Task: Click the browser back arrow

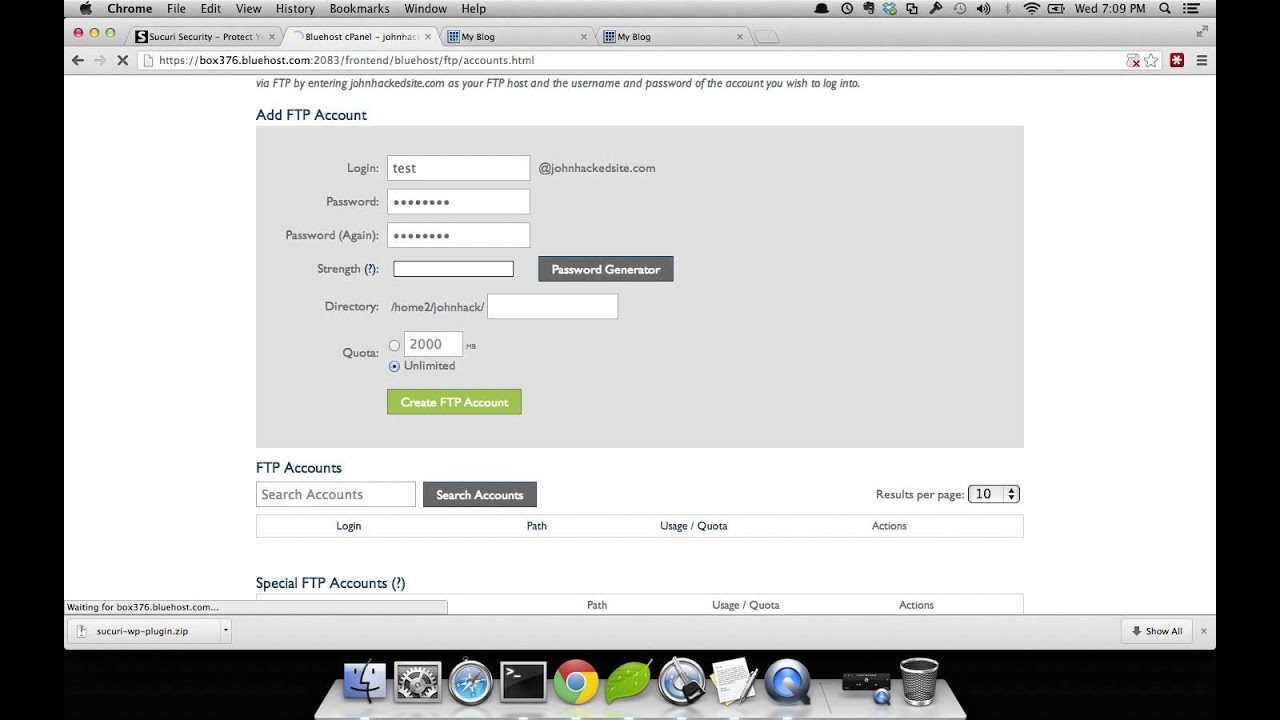Action: [x=78, y=60]
